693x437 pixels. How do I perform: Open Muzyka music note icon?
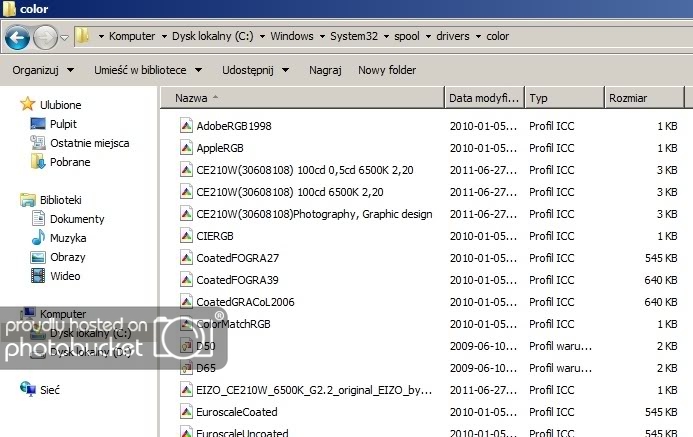(38, 237)
